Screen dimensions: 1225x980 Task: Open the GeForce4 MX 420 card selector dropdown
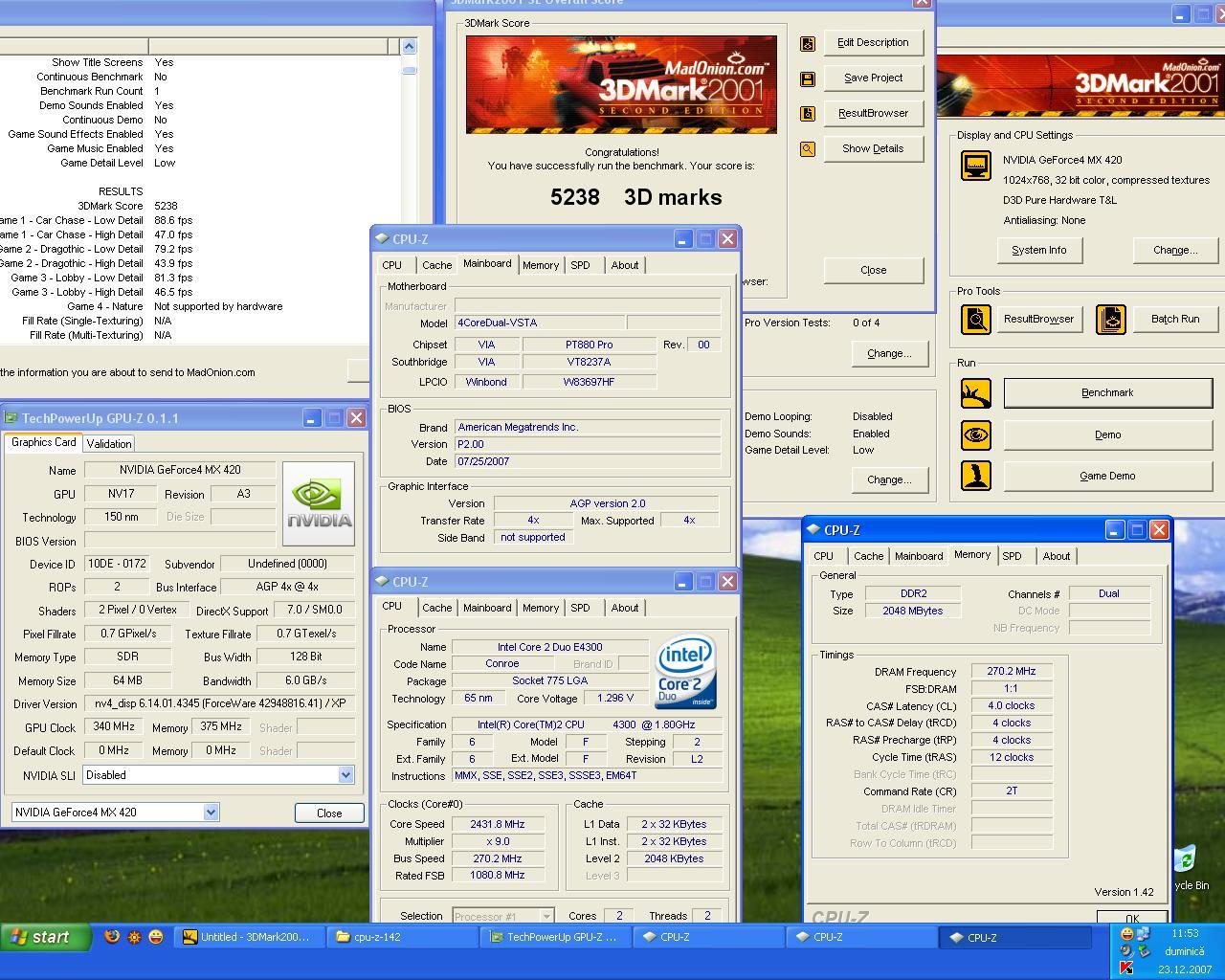pyautogui.click(x=211, y=813)
